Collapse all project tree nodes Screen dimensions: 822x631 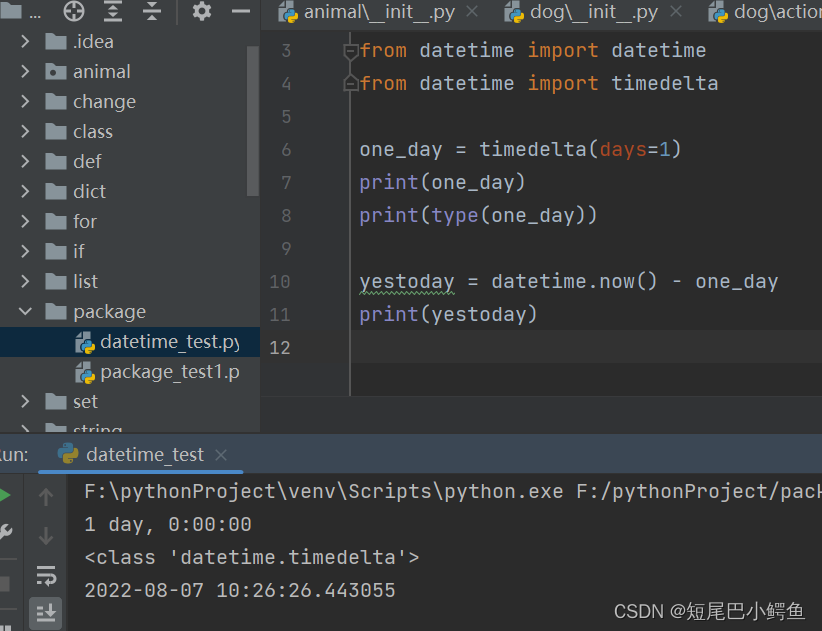pyautogui.click(x=152, y=12)
